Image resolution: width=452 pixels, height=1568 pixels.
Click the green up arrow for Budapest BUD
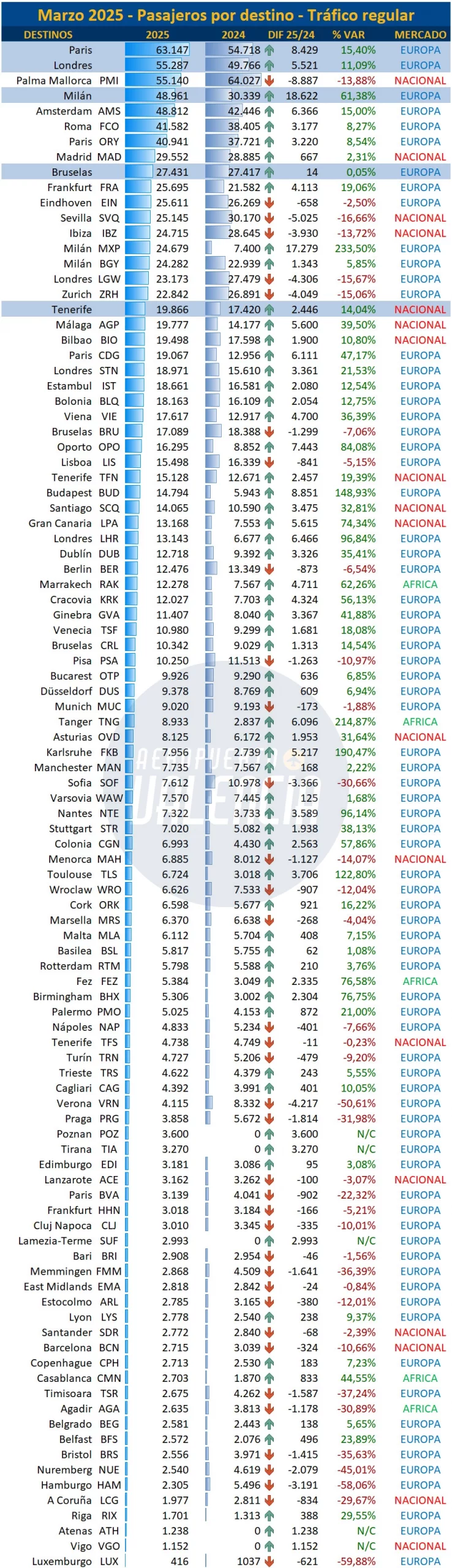click(269, 493)
